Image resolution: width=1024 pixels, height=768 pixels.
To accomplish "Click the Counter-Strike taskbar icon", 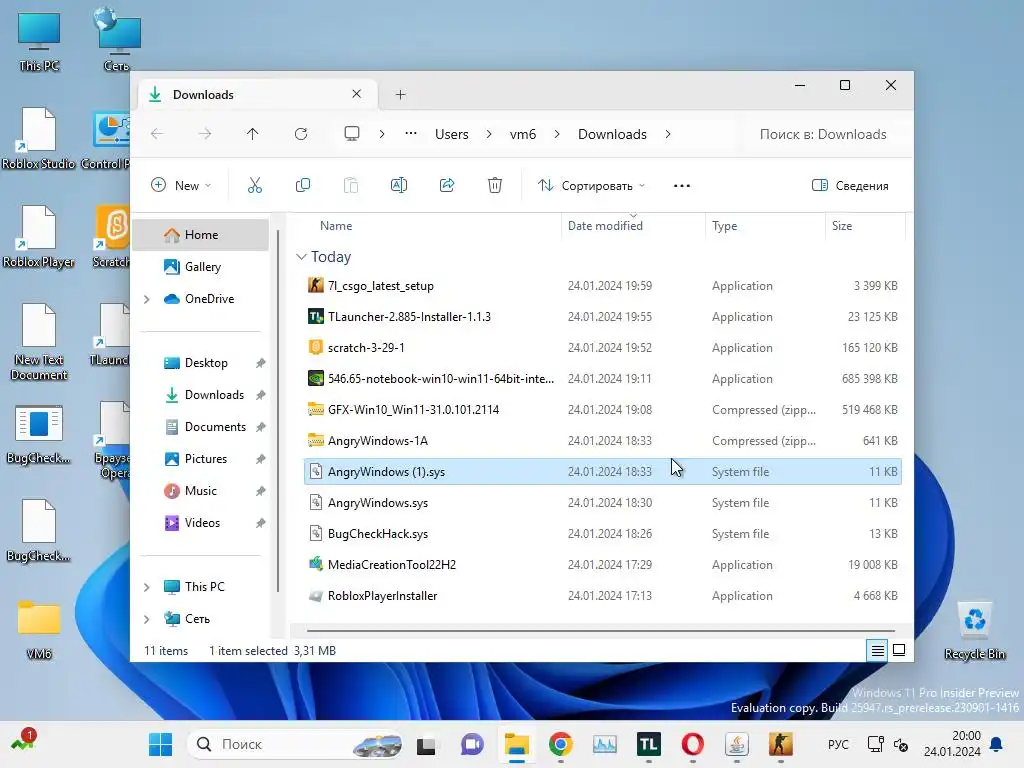I will point(780,744).
